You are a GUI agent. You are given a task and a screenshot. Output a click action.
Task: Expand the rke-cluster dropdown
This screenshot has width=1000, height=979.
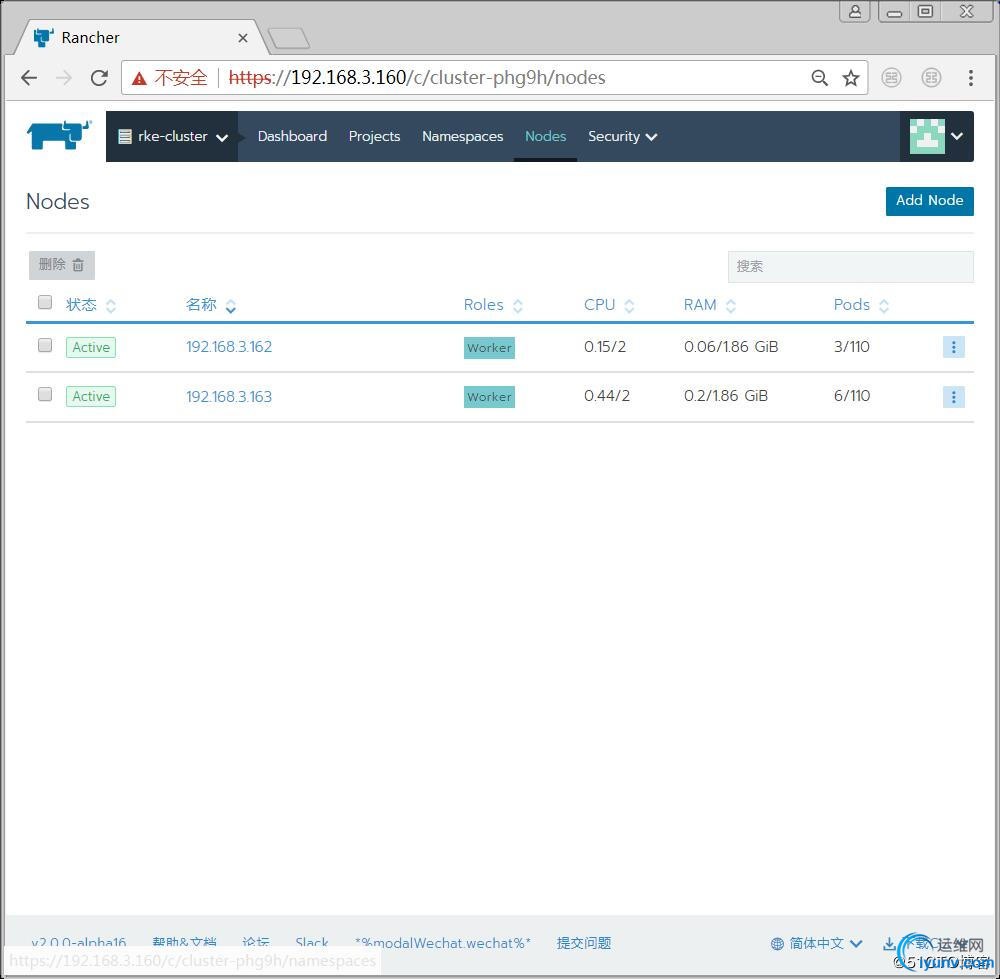click(172, 136)
